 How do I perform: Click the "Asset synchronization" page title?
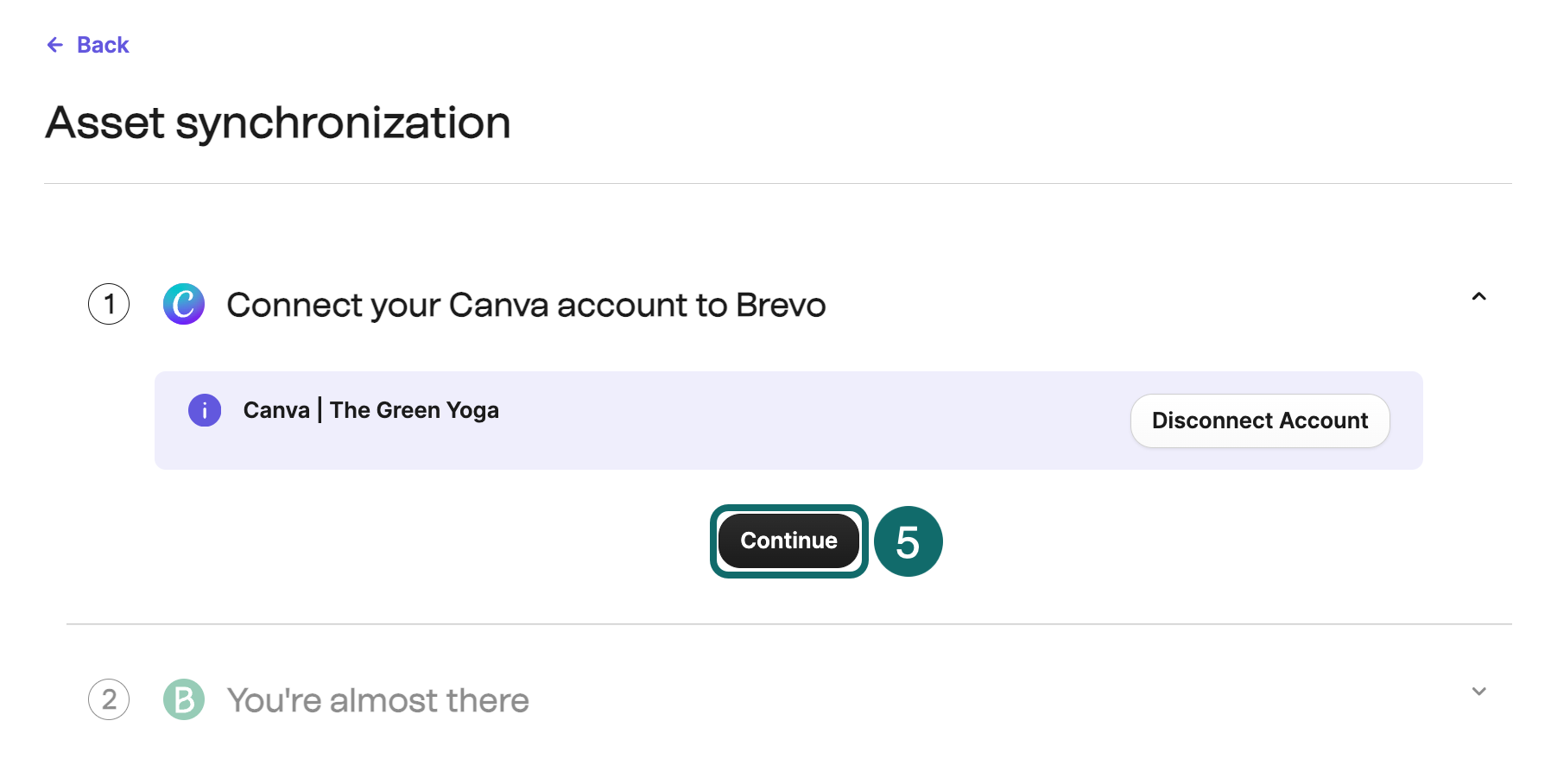click(278, 123)
